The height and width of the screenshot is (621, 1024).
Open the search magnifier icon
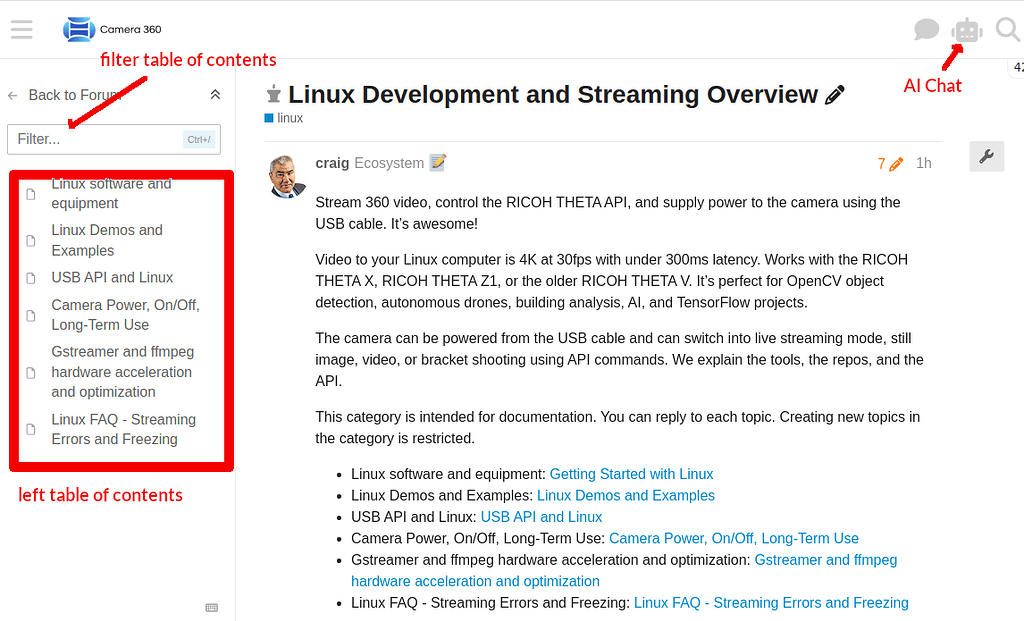(1008, 29)
